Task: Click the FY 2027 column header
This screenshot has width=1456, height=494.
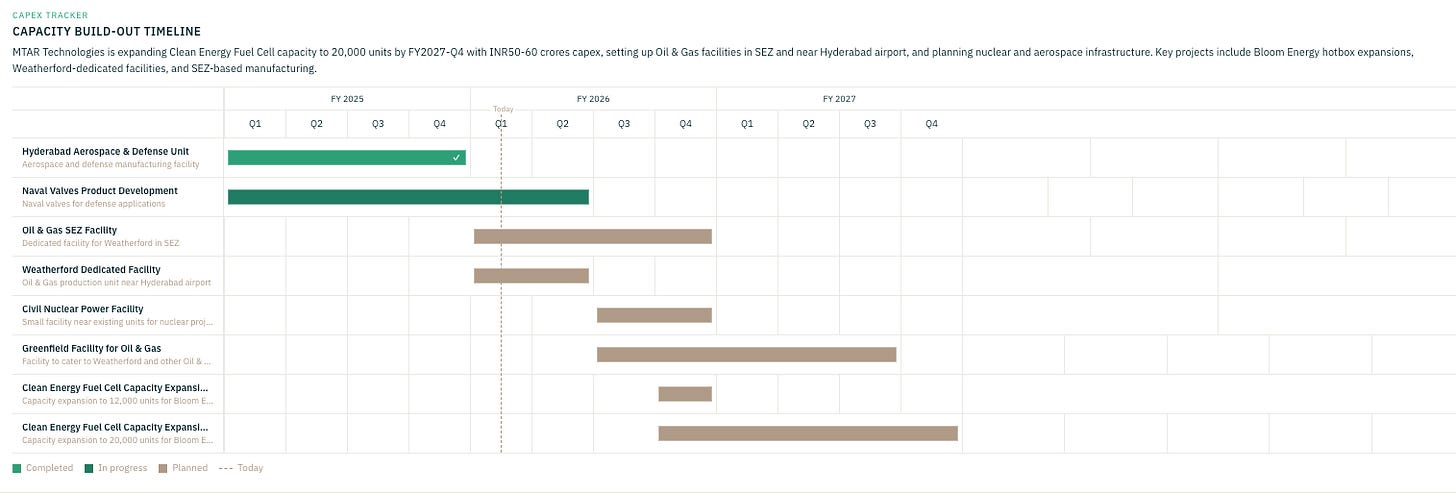Action: pyautogui.click(x=839, y=99)
